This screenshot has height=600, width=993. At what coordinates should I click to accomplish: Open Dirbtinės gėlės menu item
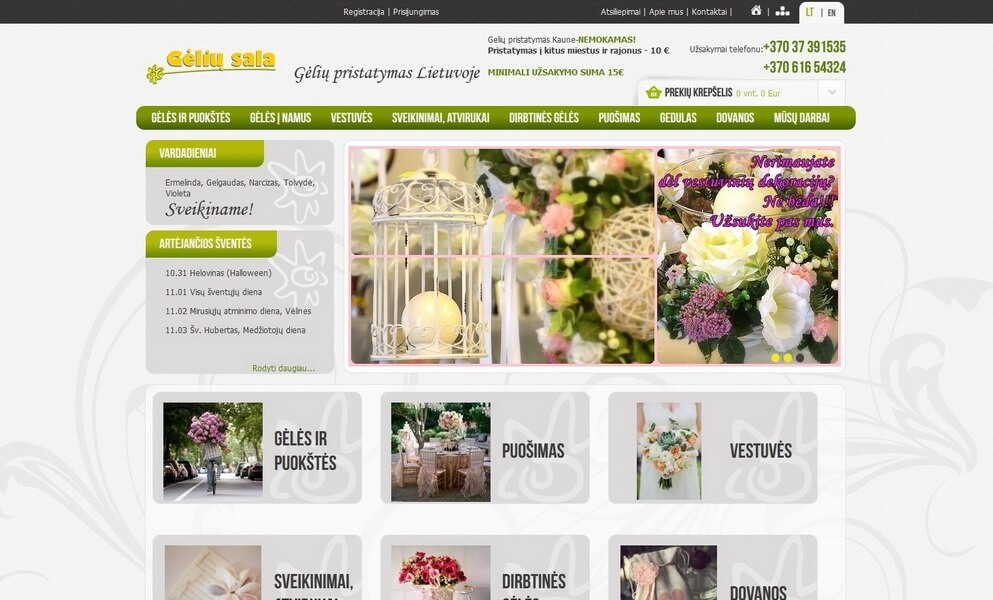coord(543,118)
